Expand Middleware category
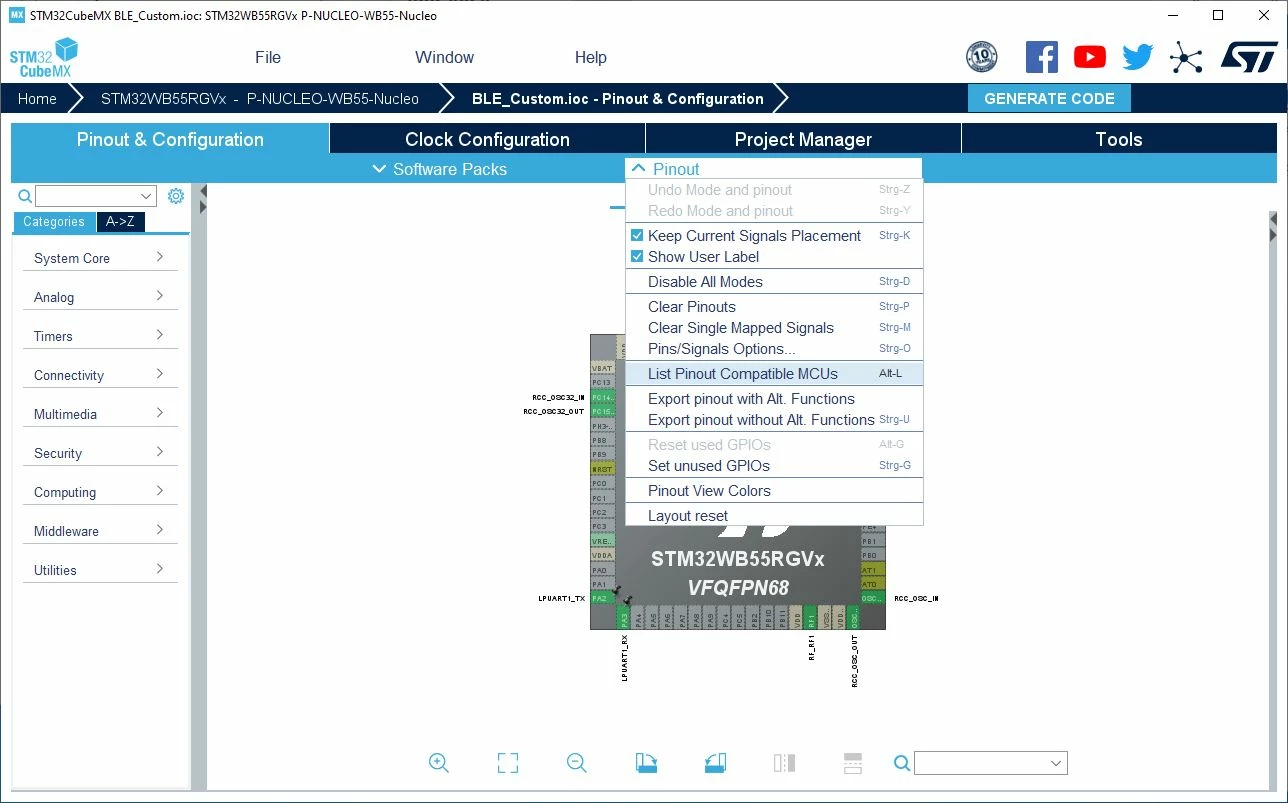Screen dimensions: 1288x803 tap(100, 531)
